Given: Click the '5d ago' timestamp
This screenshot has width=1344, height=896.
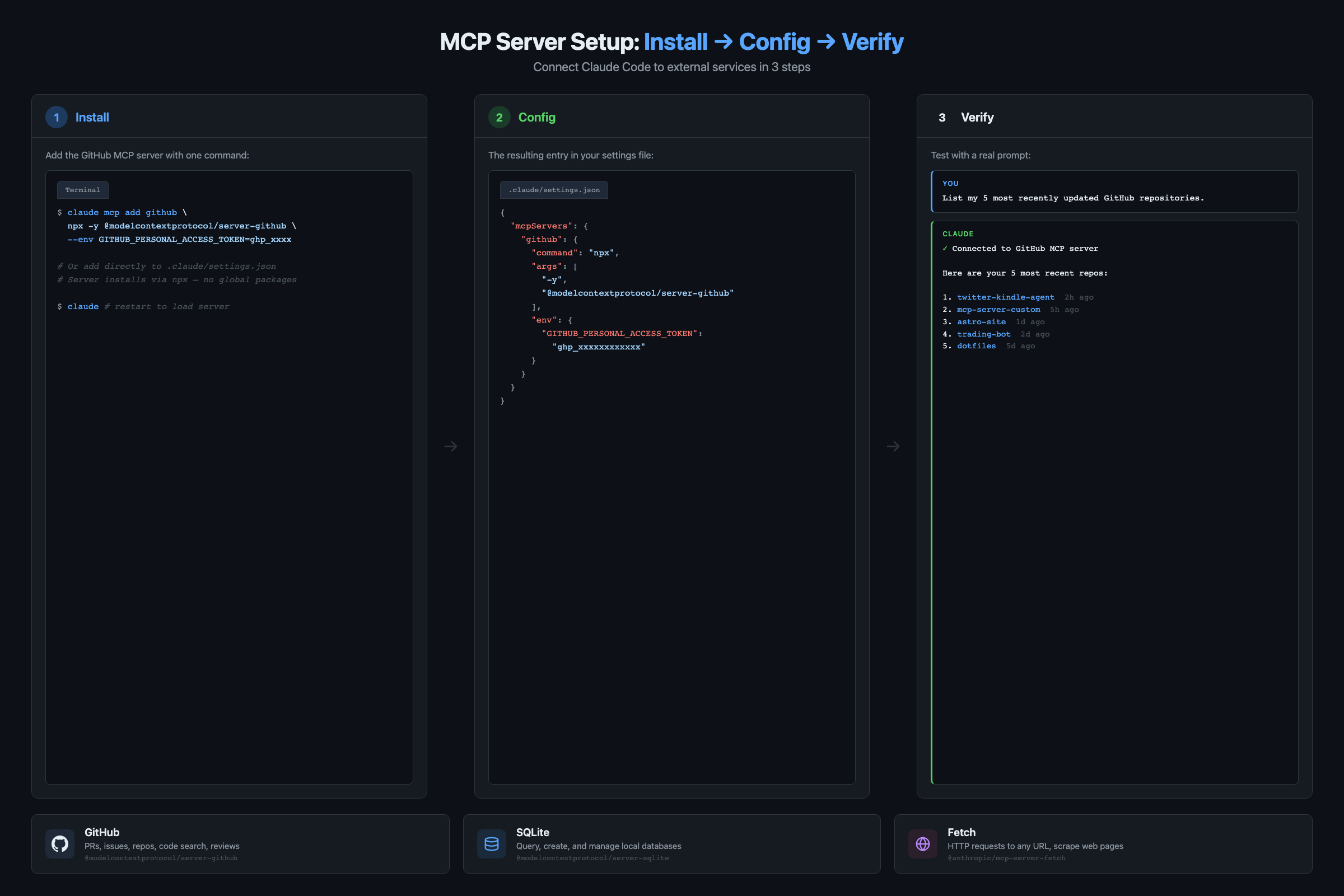Looking at the screenshot, I should click(x=1020, y=346).
